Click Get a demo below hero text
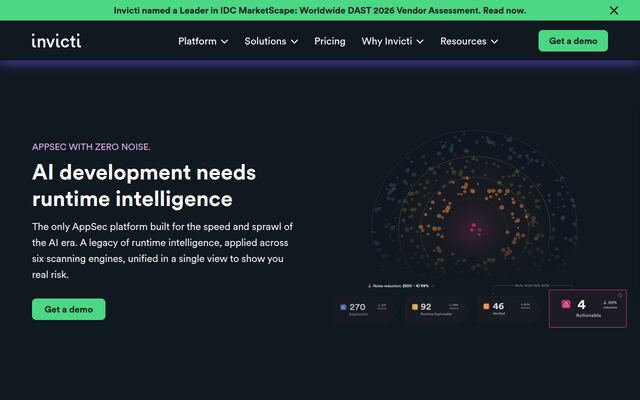Image resolution: width=640 pixels, height=400 pixels. pos(69,309)
